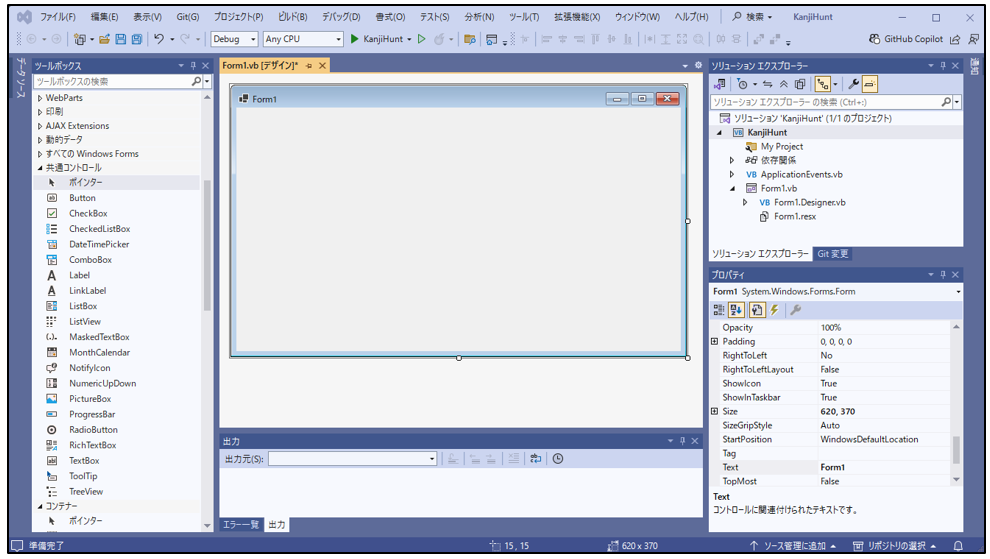The height and width of the screenshot is (559, 990).
Task: Click リポジトリの選択 in the status bar
Action: tap(894, 546)
